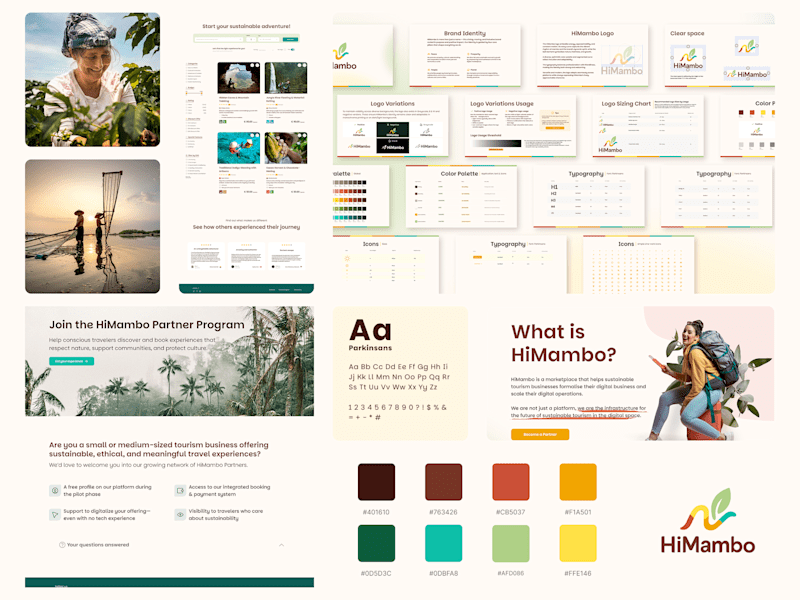The height and width of the screenshot is (600, 800).
Task: Open the Typography slide listing H1 and H2
Action: (x=589, y=196)
